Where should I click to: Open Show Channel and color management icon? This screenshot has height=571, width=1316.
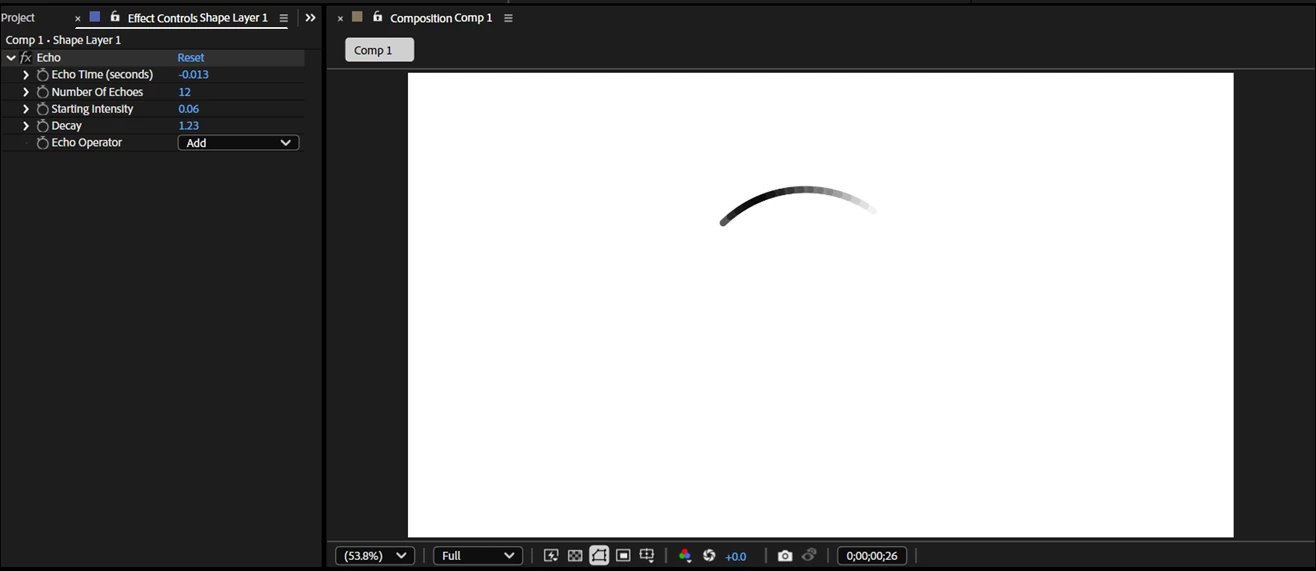pyautogui.click(x=685, y=556)
